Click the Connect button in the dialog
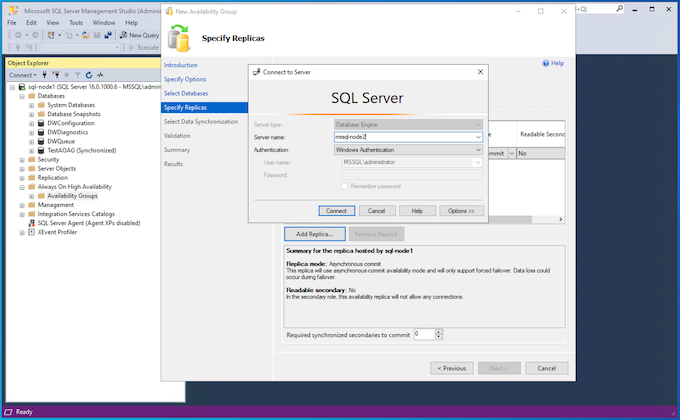 337,211
